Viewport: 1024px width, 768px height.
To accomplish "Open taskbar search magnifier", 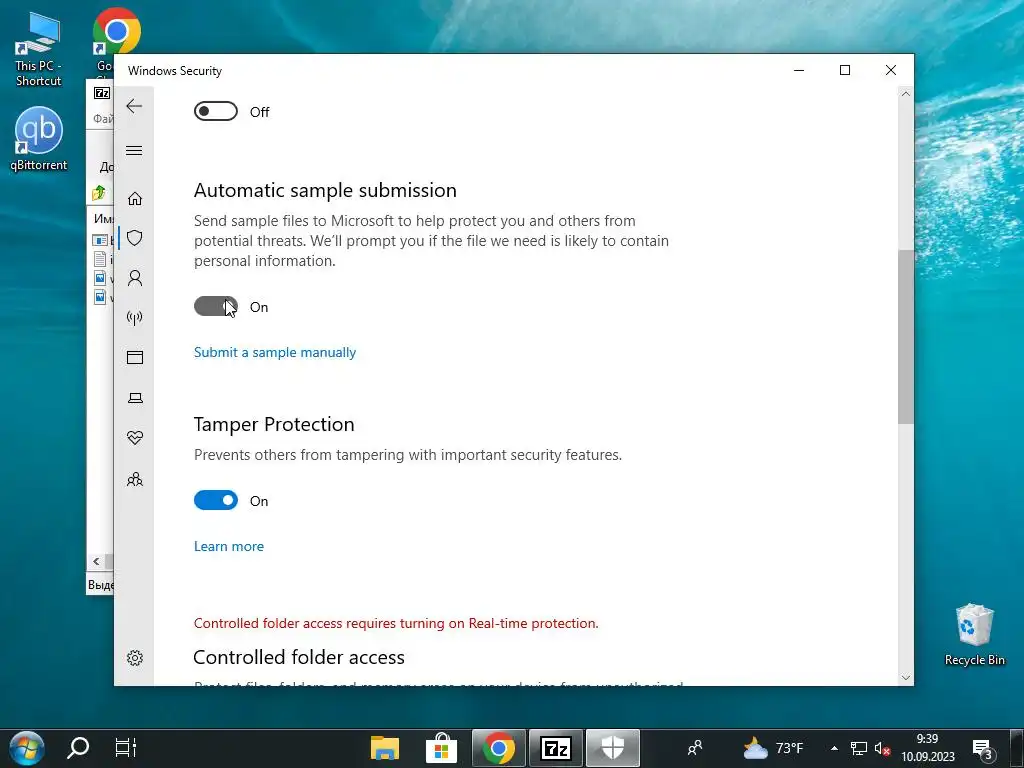I will 78,748.
